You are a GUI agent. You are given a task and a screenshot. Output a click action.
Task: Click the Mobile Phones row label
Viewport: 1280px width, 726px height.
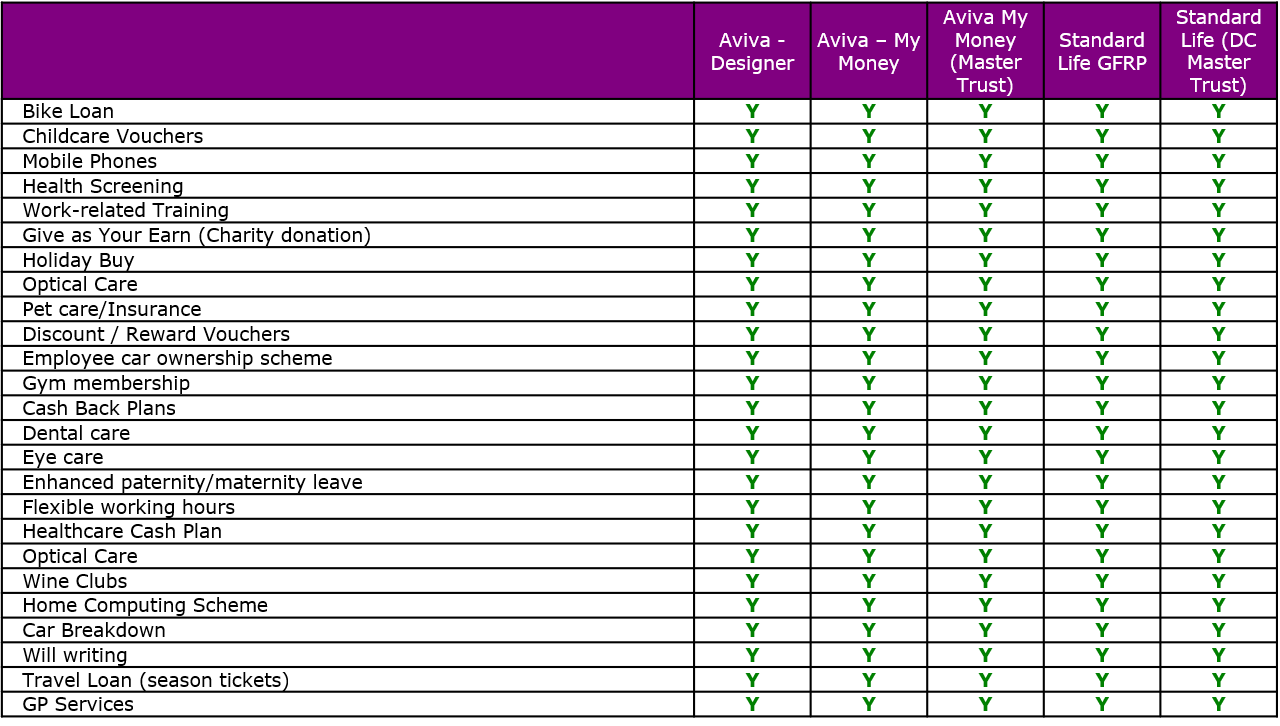click(89, 161)
